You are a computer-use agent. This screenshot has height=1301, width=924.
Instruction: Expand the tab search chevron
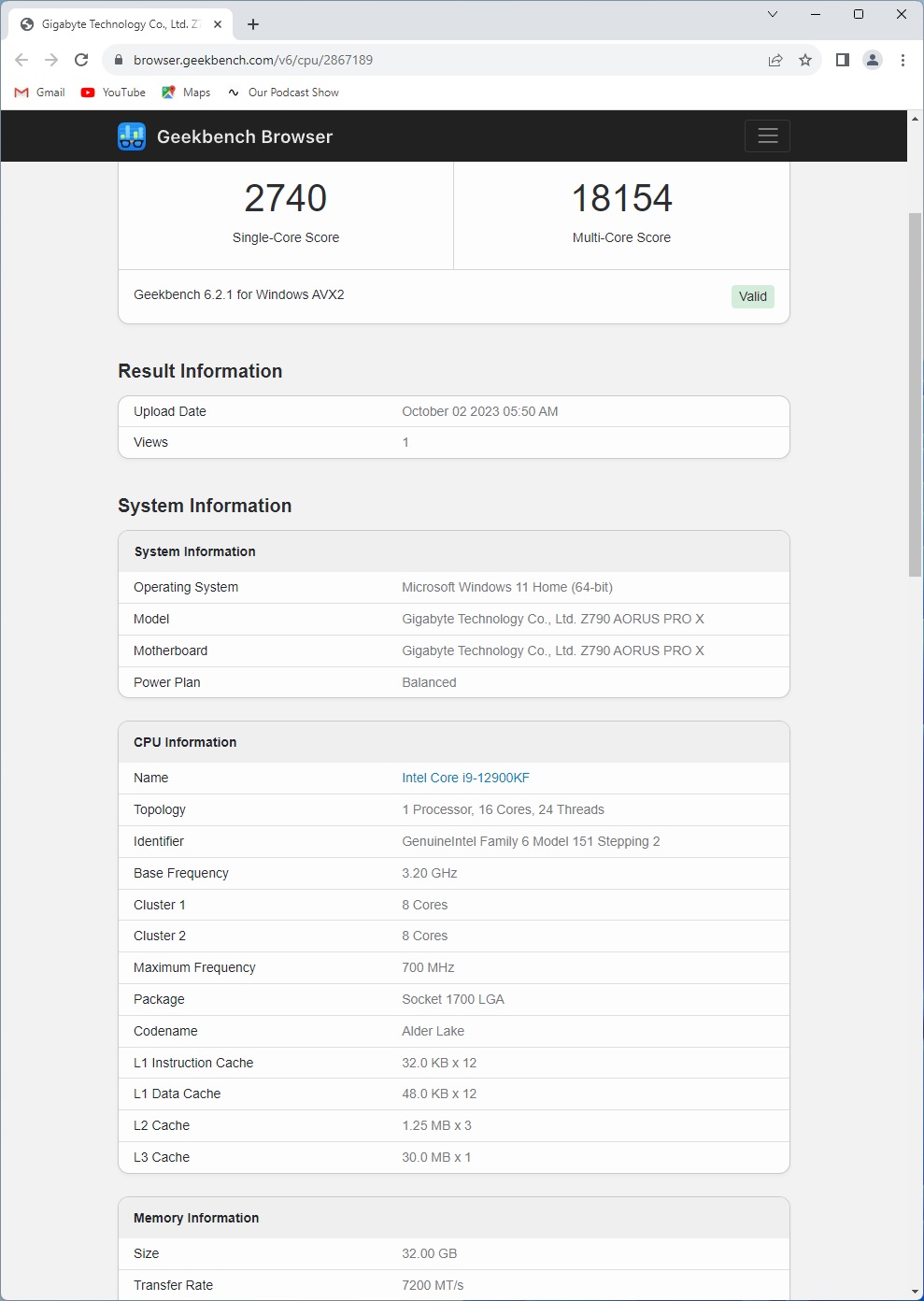(773, 14)
